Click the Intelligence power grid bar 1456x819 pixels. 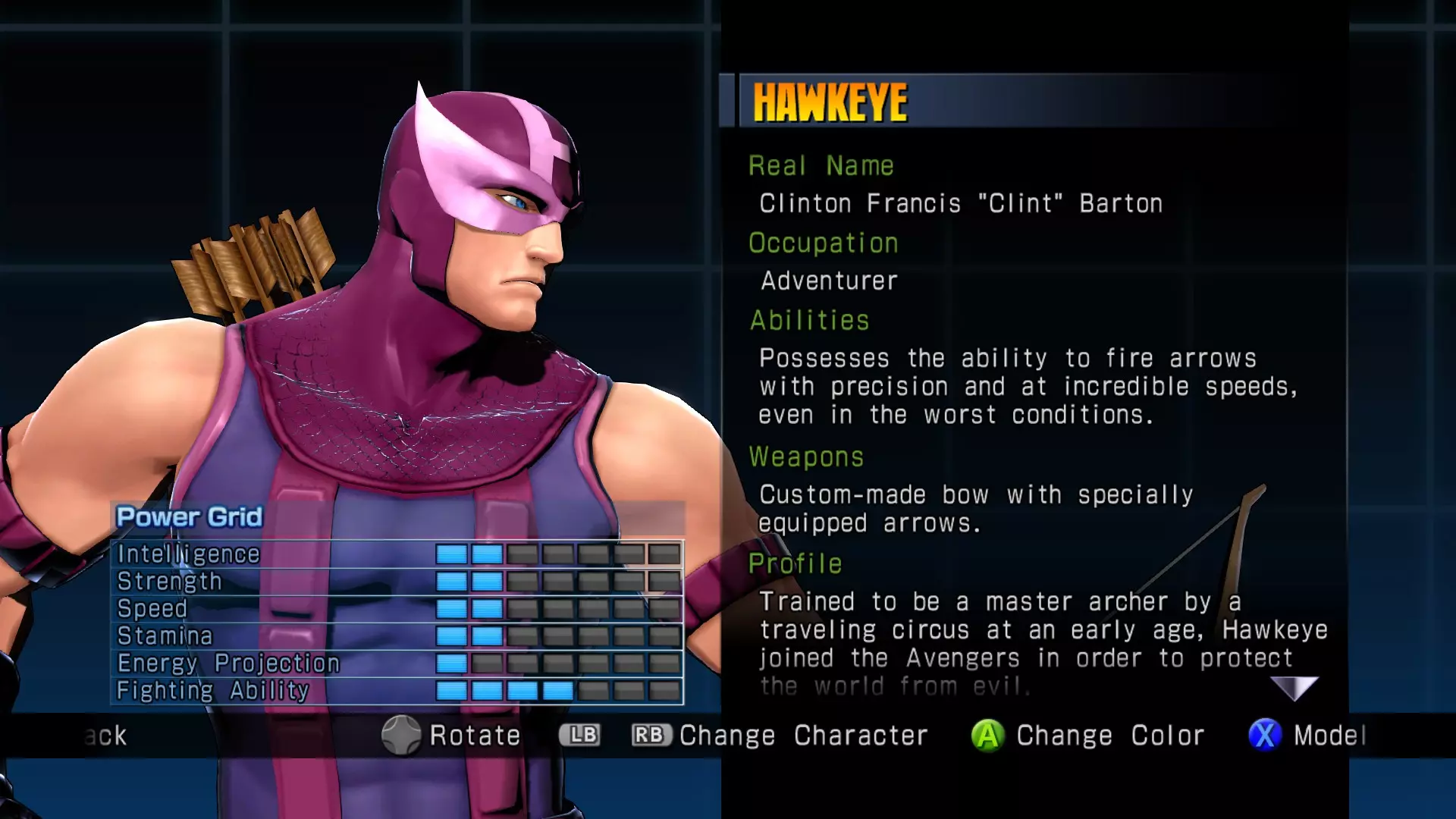pos(558,554)
